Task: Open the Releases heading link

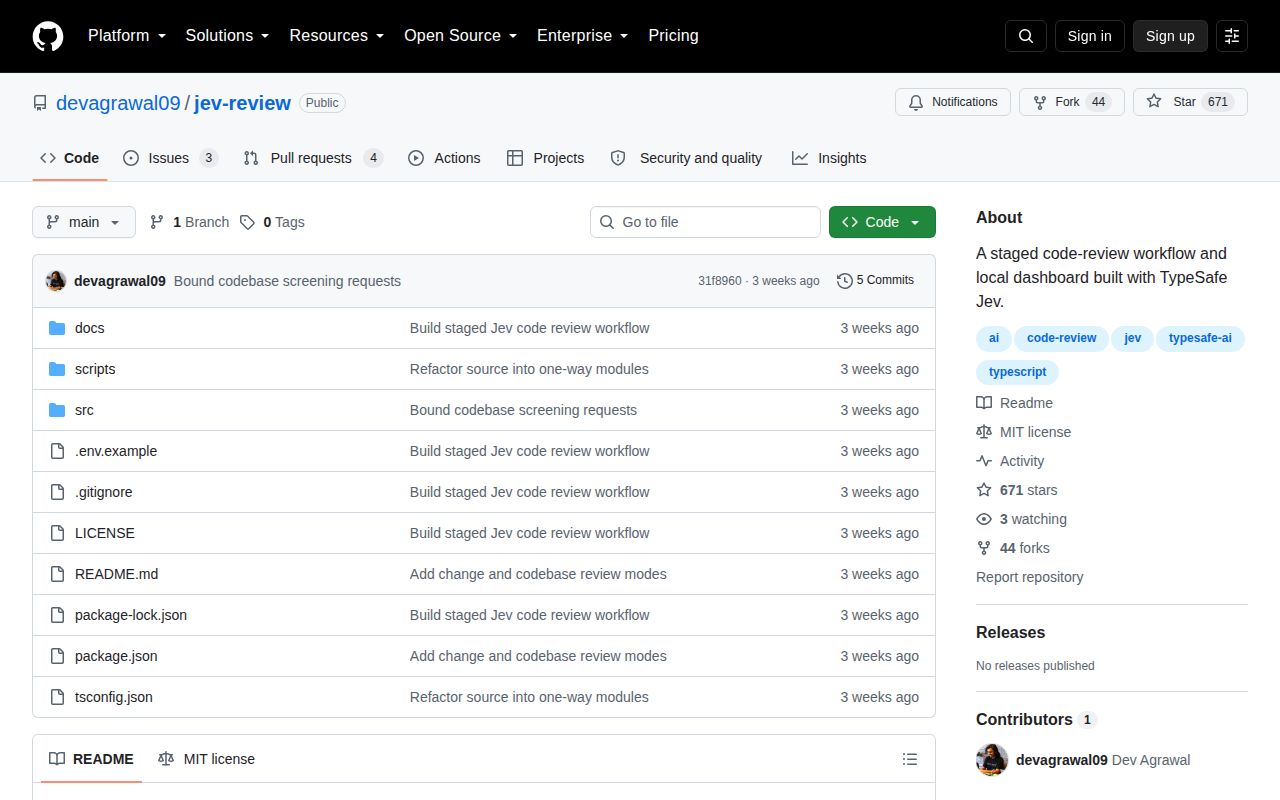Action: click(x=1010, y=632)
